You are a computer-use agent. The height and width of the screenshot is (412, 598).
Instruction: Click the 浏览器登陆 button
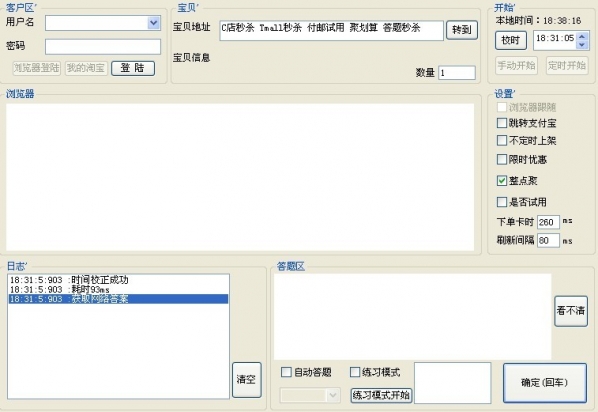[37, 68]
